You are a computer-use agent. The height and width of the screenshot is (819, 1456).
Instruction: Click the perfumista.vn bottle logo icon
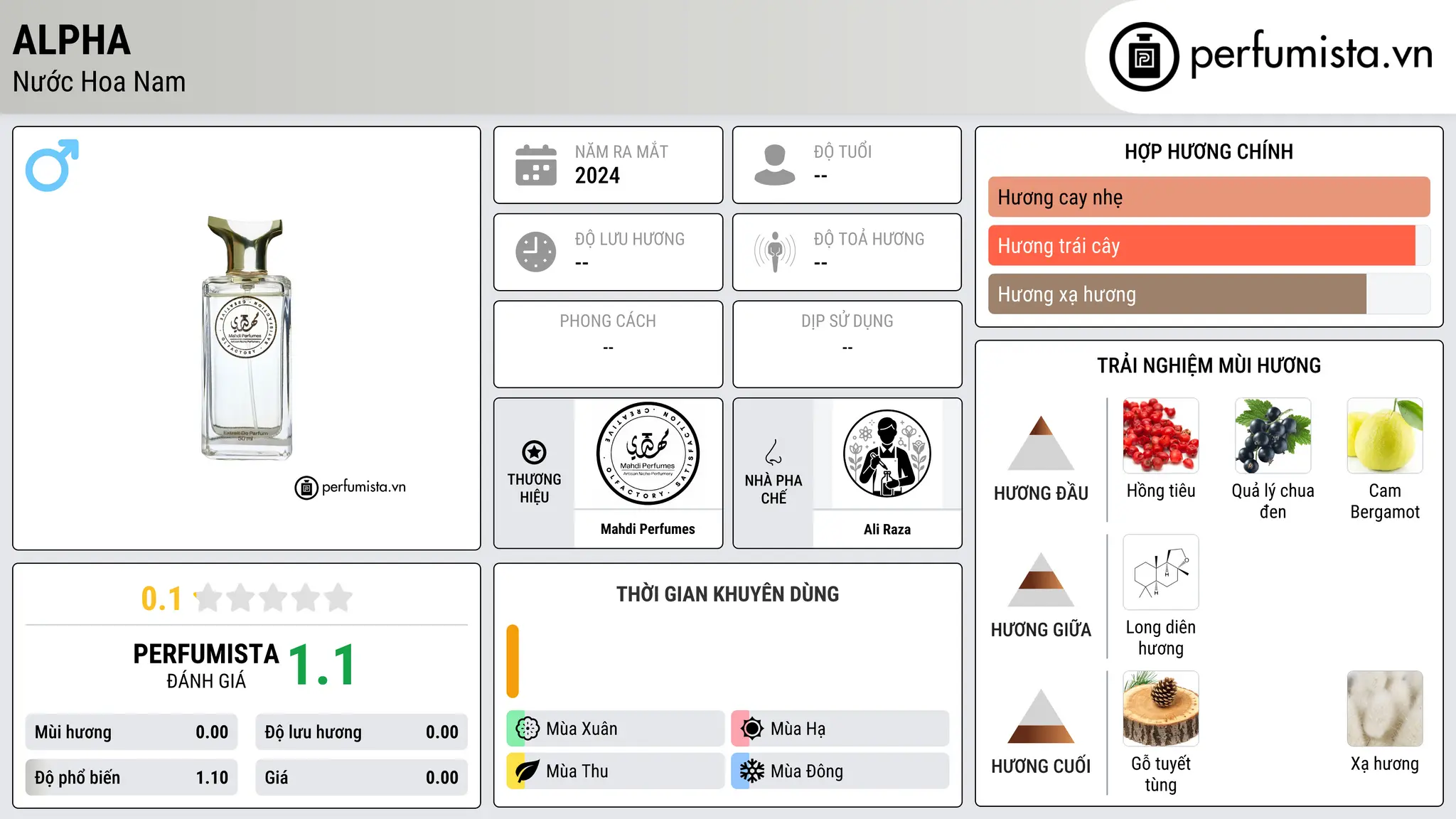click(x=1144, y=57)
